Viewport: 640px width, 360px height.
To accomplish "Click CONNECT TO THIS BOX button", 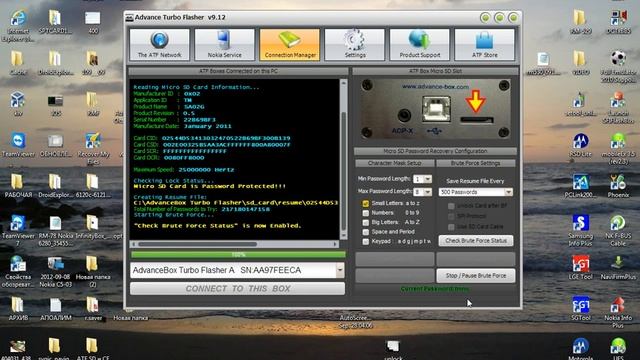I will click(238, 289).
